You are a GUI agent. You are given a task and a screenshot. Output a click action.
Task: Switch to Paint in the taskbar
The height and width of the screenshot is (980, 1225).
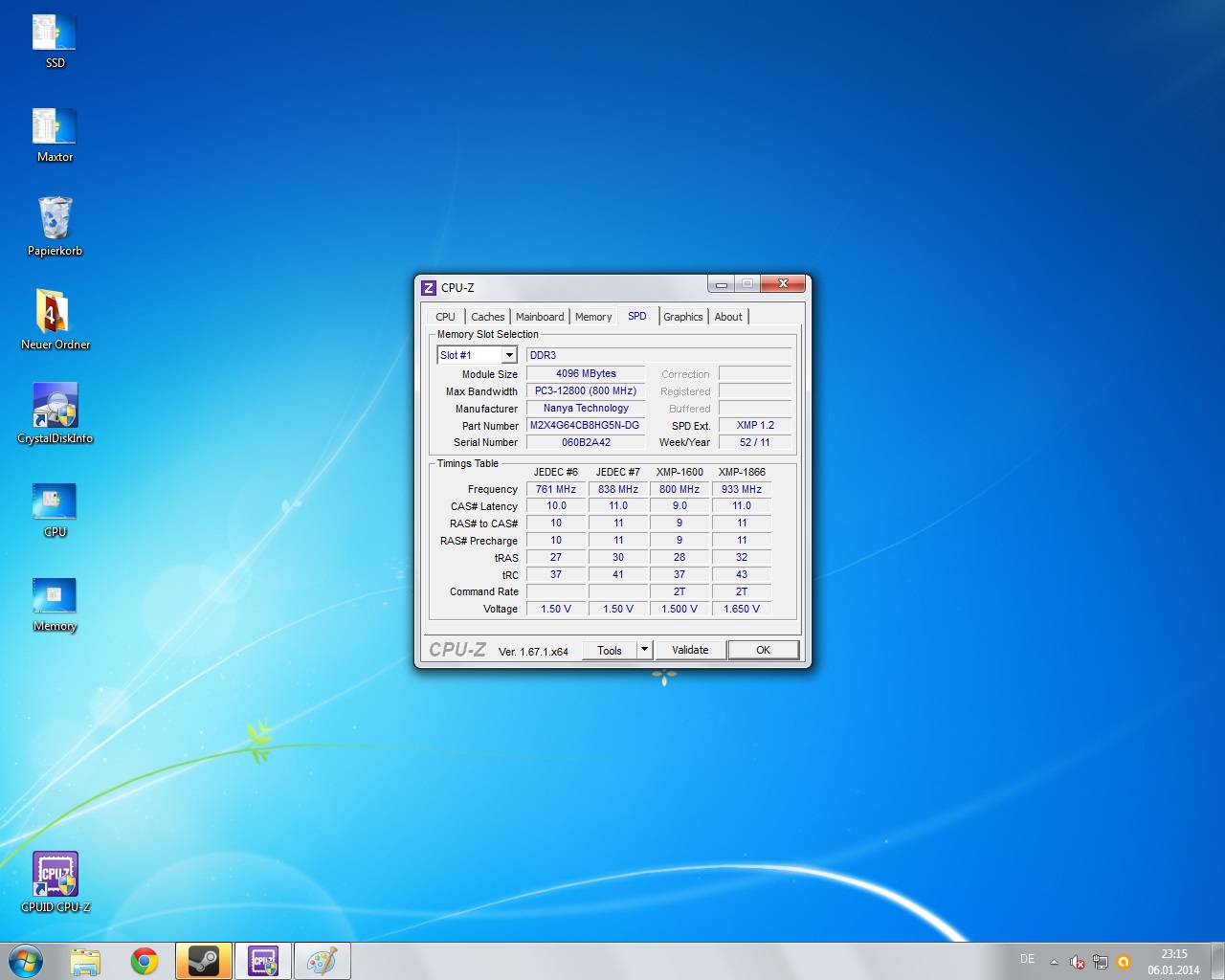323,961
